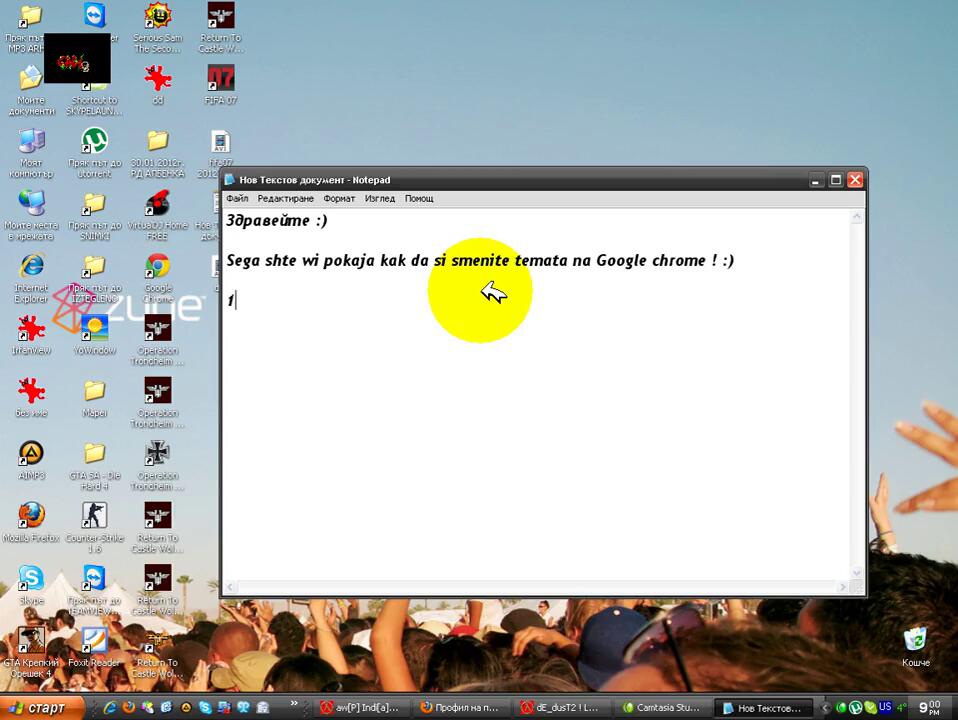The width and height of the screenshot is (958, 720).
Task: Open the Файл menu in Notepad
Action: point(237,199)
